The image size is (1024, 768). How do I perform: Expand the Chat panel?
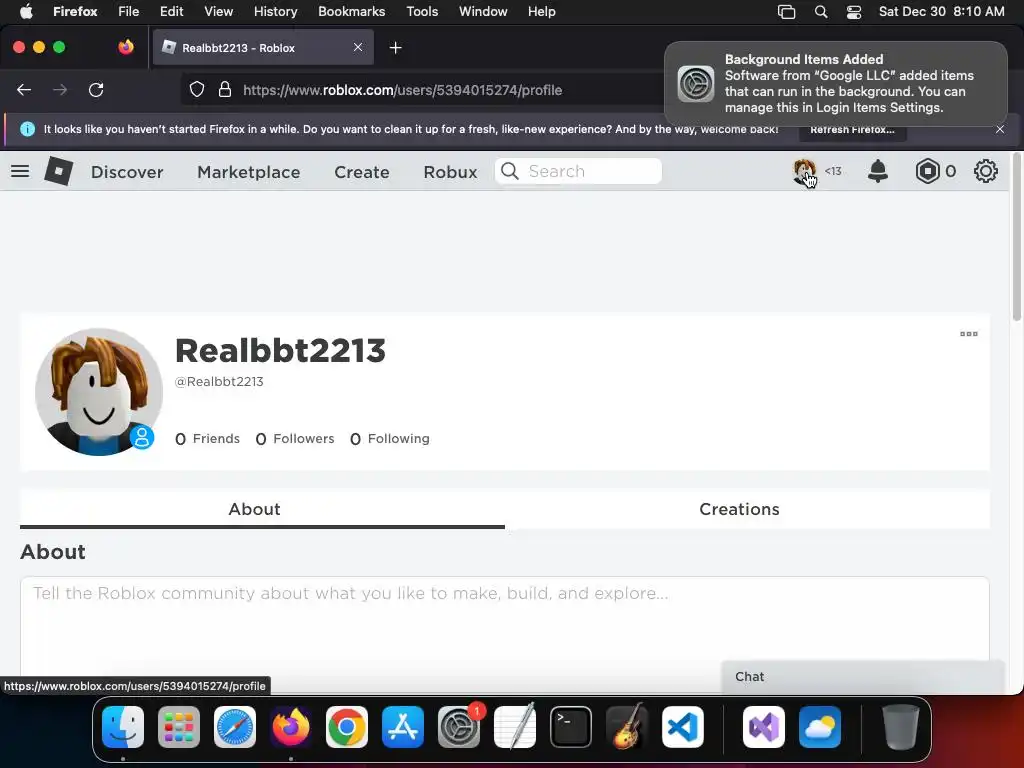pos(862,677)
